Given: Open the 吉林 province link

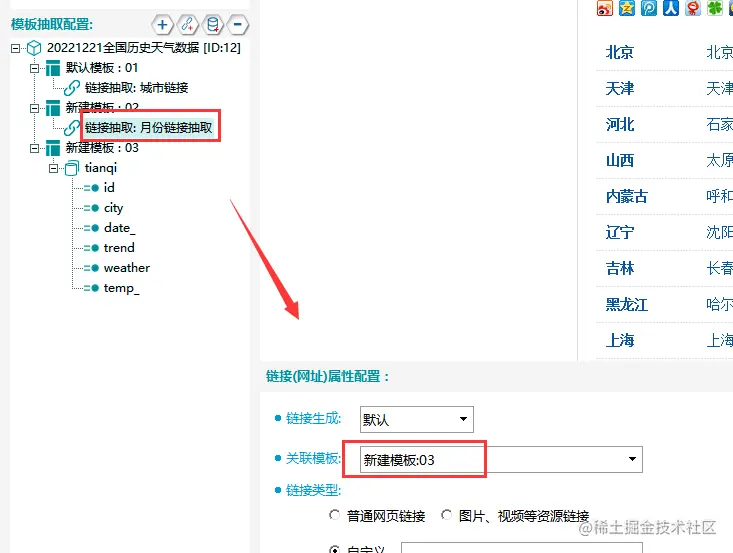Looking at the screenshot, I should [619, 268].
